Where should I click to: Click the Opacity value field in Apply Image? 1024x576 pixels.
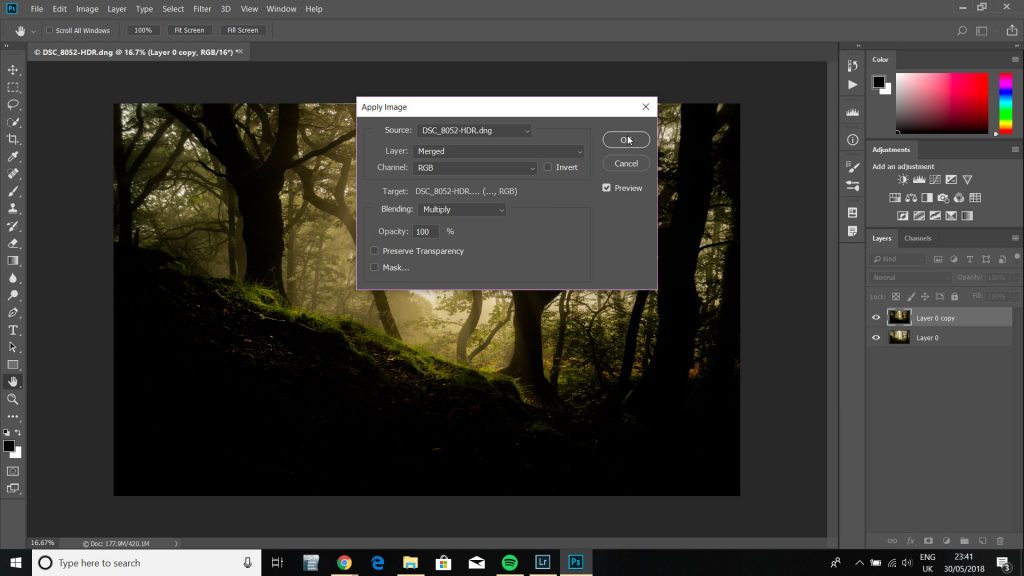[x=426, y=230]
